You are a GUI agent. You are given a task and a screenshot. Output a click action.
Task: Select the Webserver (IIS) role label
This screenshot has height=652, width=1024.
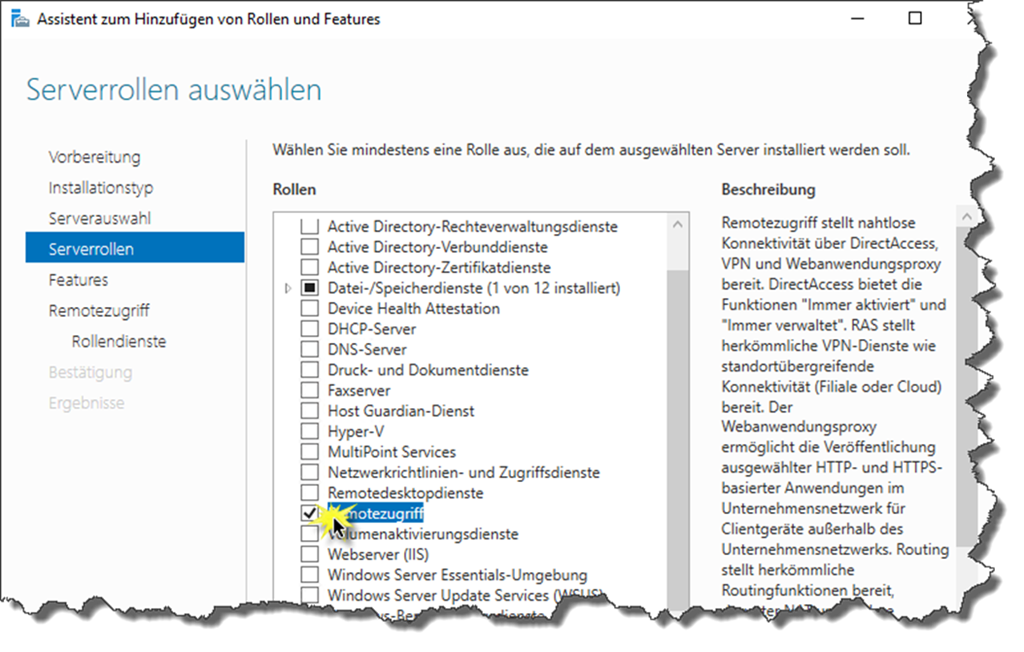coord(378,554)
